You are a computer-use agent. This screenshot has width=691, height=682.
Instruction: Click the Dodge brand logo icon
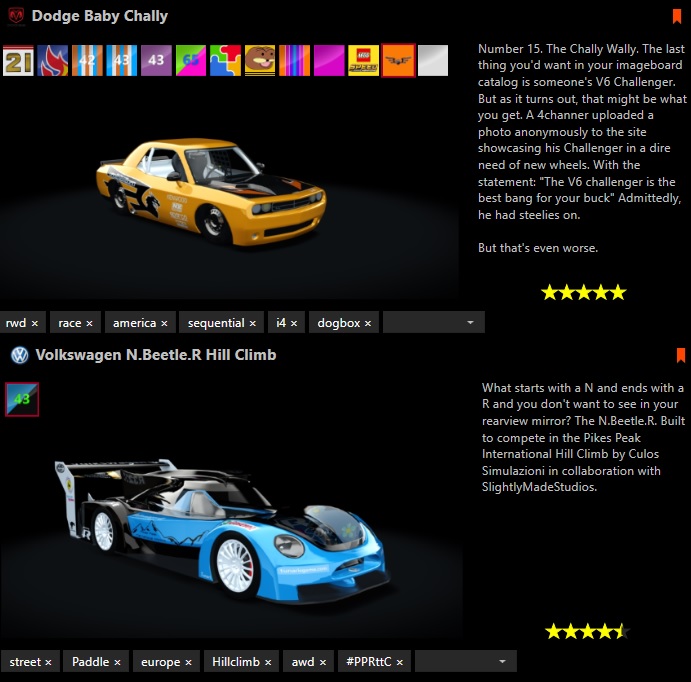pyautogui.click(x=16, y=16)
